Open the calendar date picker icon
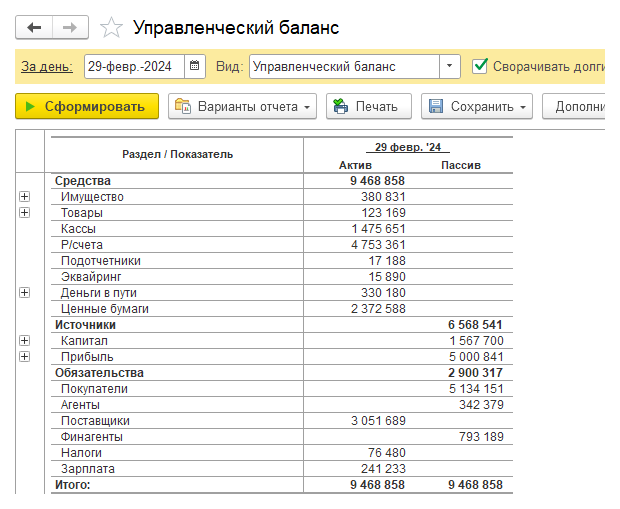620x509 pixels. click(x=195, y=66)
